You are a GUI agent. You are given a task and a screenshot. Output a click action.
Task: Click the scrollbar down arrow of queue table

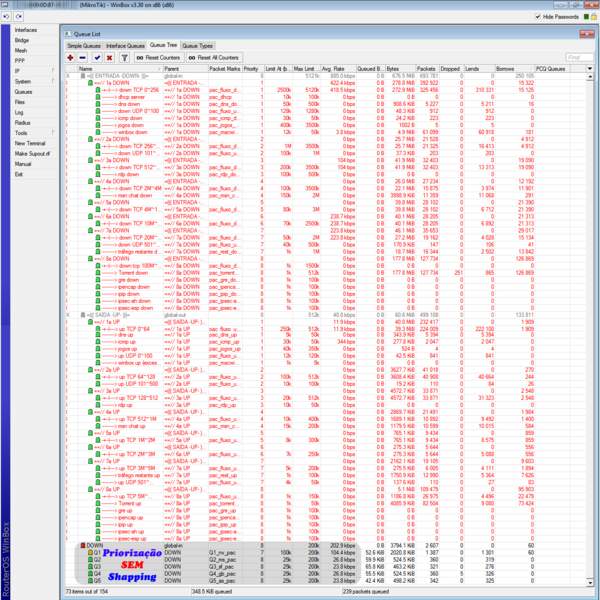click(590, 582)
